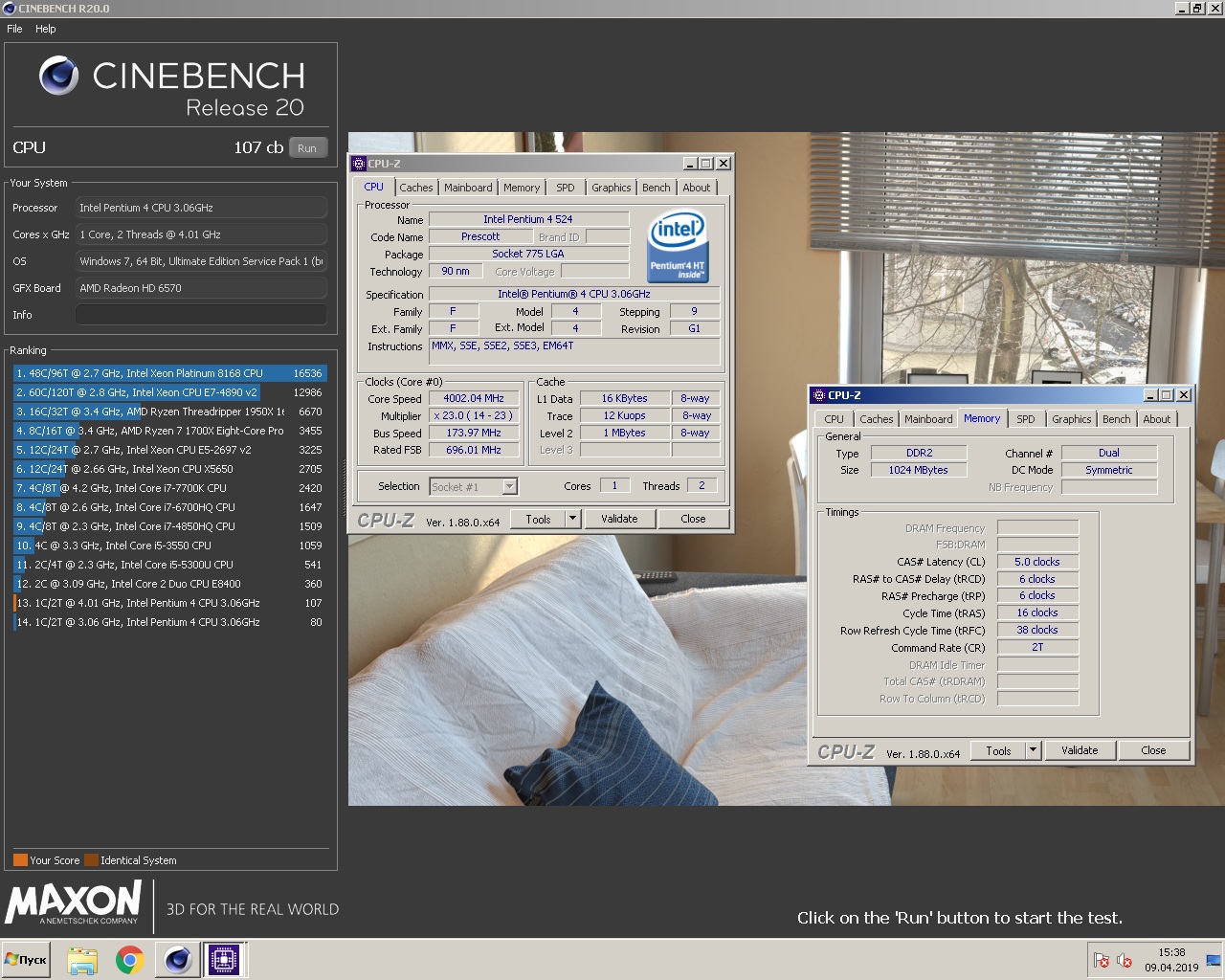Switch to CPU-Z taskbar icon
The height and width of the screenshot is (980, 1225).
click(224, 960)
